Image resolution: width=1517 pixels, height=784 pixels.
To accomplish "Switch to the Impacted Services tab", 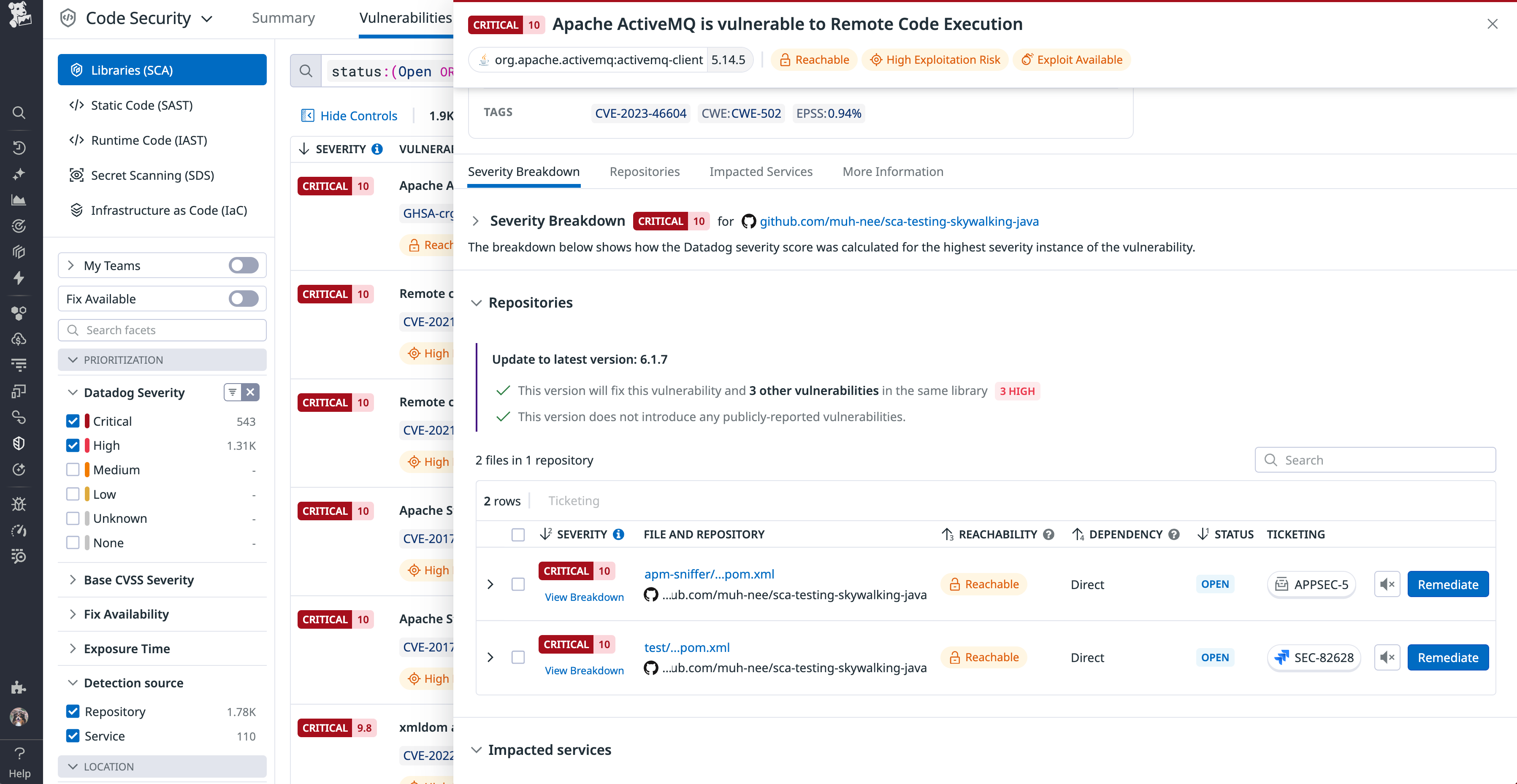I will coord(761,171).
